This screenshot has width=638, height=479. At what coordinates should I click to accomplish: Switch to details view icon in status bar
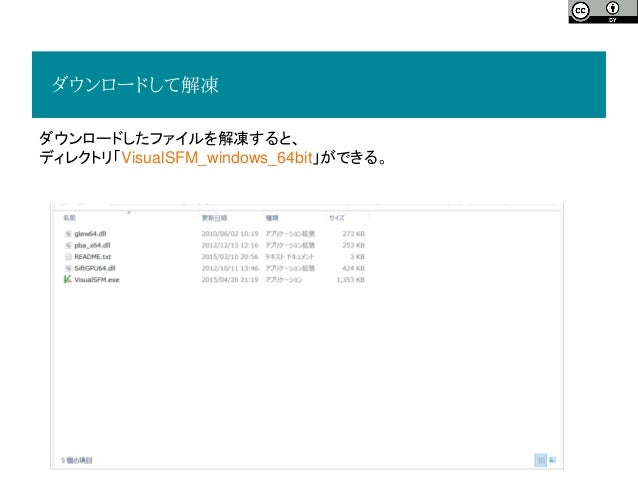540,460
